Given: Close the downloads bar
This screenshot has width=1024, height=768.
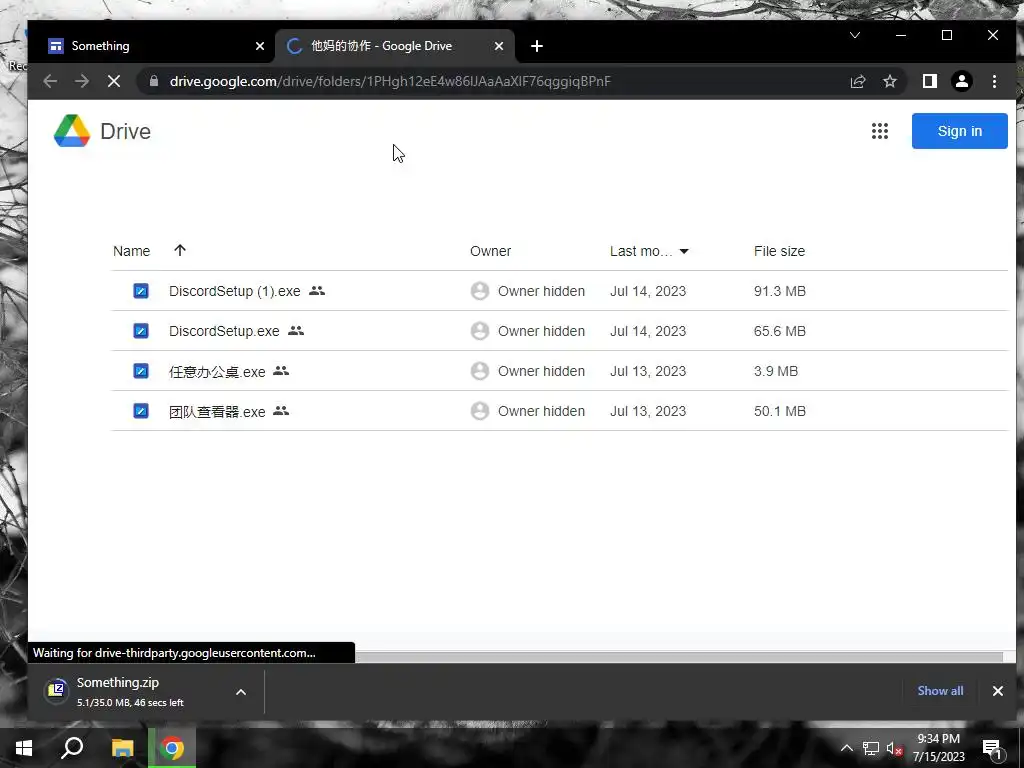Looking at the screenshot, I should coord(997,691).
